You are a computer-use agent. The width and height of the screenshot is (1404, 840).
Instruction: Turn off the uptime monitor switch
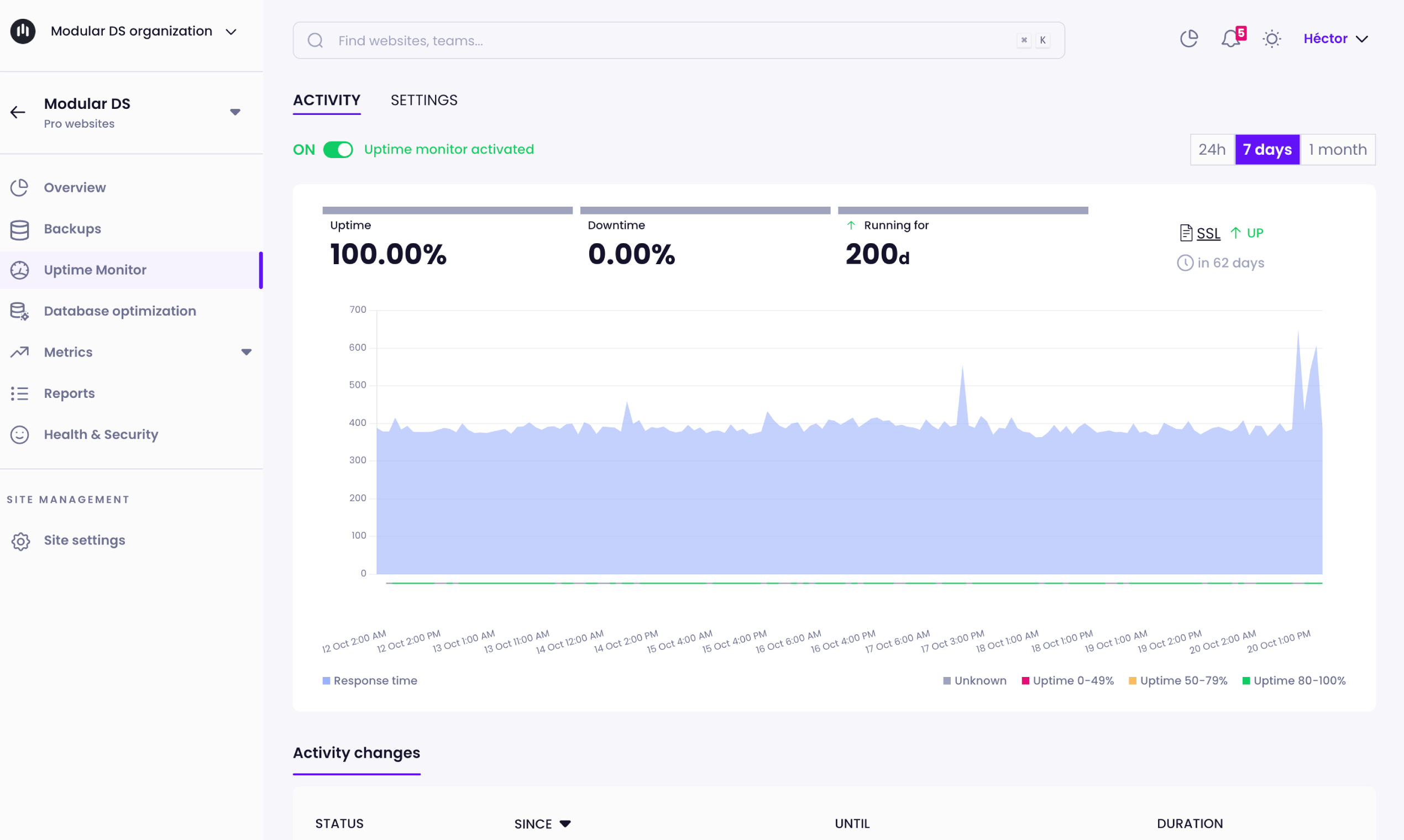pos(338,149)
